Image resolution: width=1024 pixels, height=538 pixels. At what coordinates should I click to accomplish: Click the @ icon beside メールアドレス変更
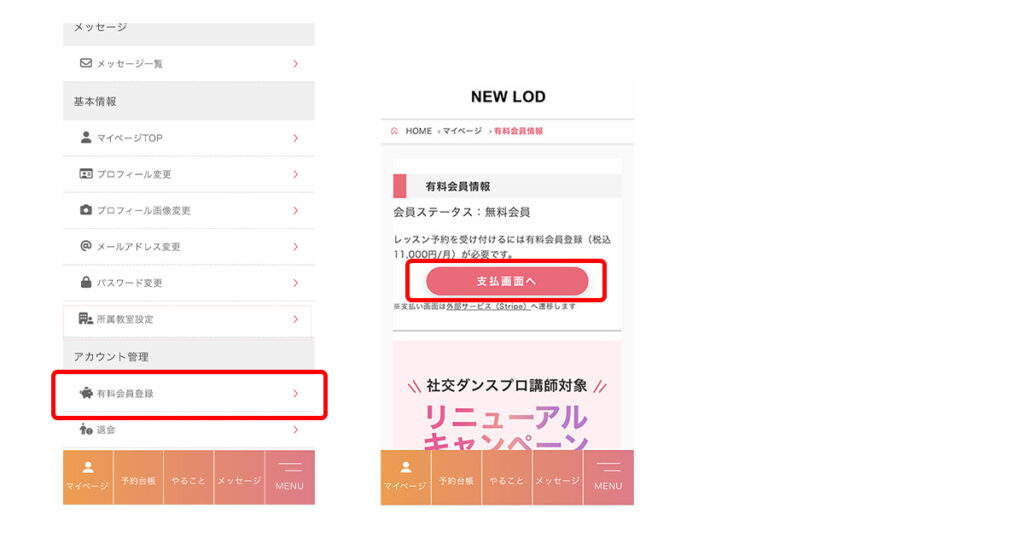tap(86, 246)
